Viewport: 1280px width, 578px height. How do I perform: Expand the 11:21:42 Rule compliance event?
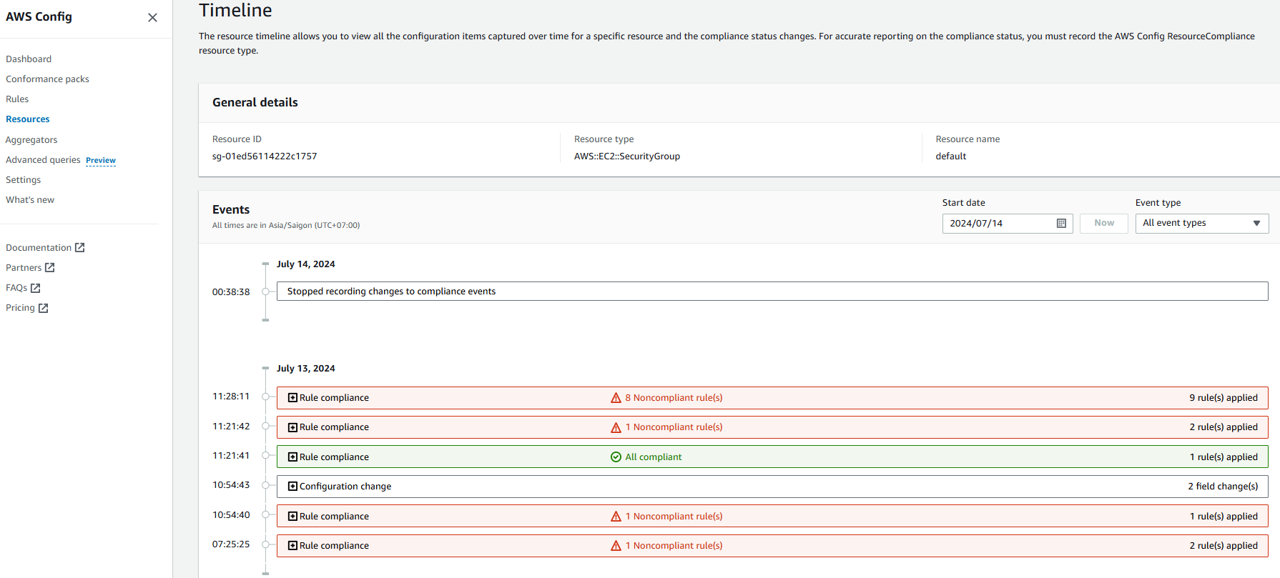pos(293,427)
